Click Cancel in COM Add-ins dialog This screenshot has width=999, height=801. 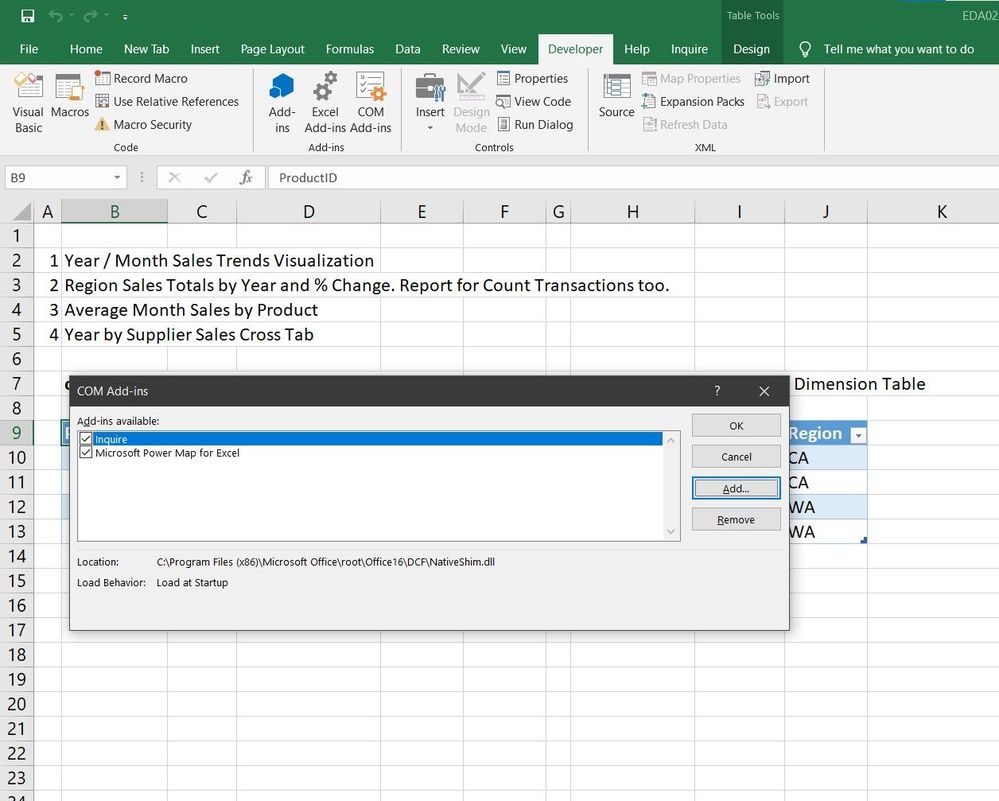tap(736, 457)
